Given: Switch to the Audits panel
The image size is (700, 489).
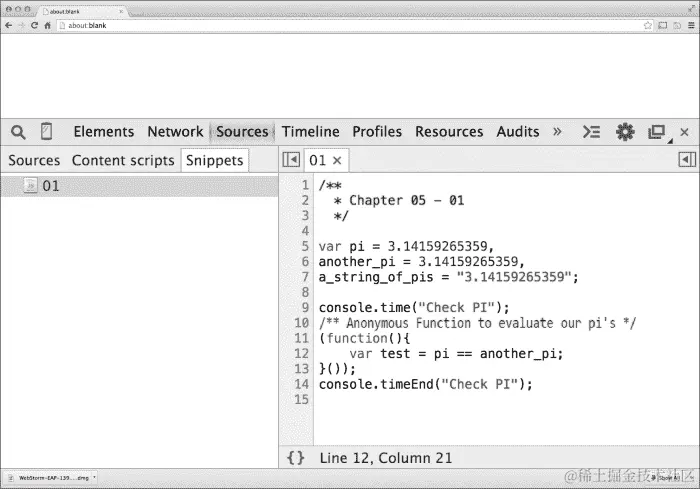Looking at the screenshot, I should 518,132.
